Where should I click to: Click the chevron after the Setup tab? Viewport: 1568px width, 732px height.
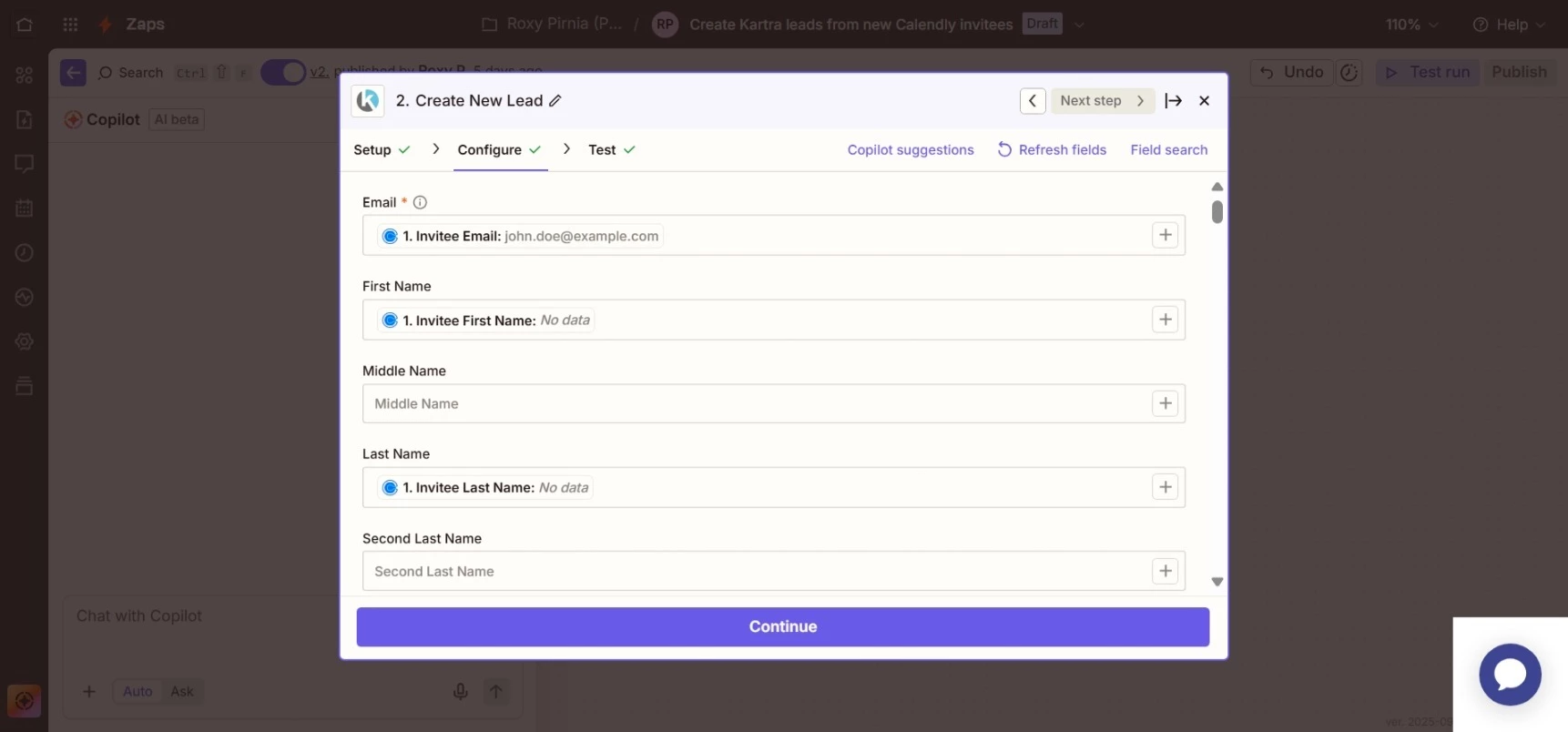click(x=435, y=148)
